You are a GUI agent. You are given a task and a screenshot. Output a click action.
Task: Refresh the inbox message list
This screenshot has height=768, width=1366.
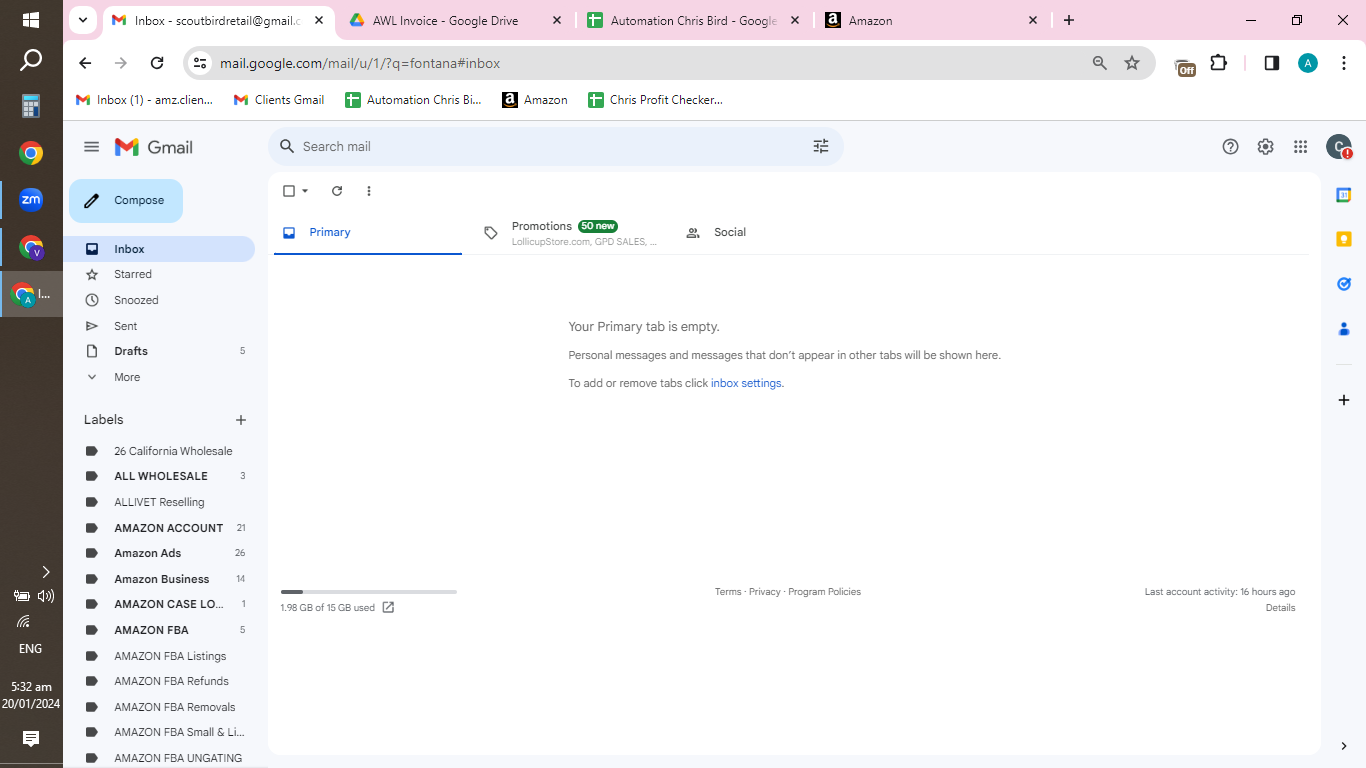(337, 191)
